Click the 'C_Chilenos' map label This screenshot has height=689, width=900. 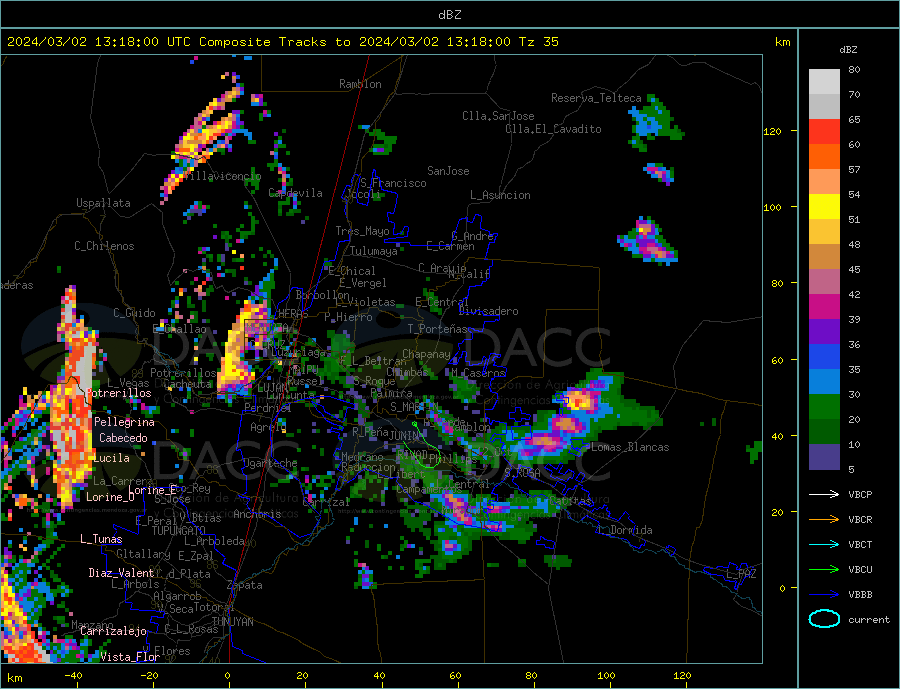coord(104,246)
